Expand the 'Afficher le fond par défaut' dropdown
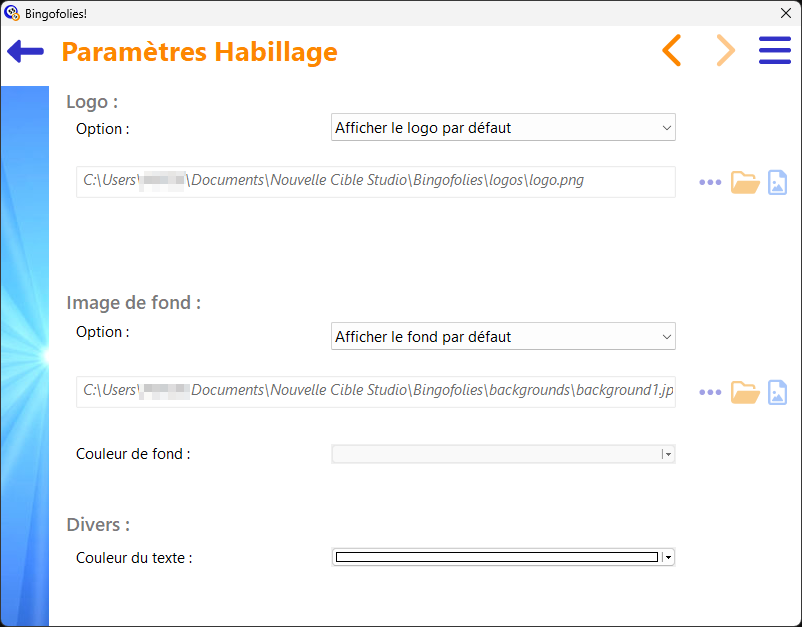 point(503,336)
